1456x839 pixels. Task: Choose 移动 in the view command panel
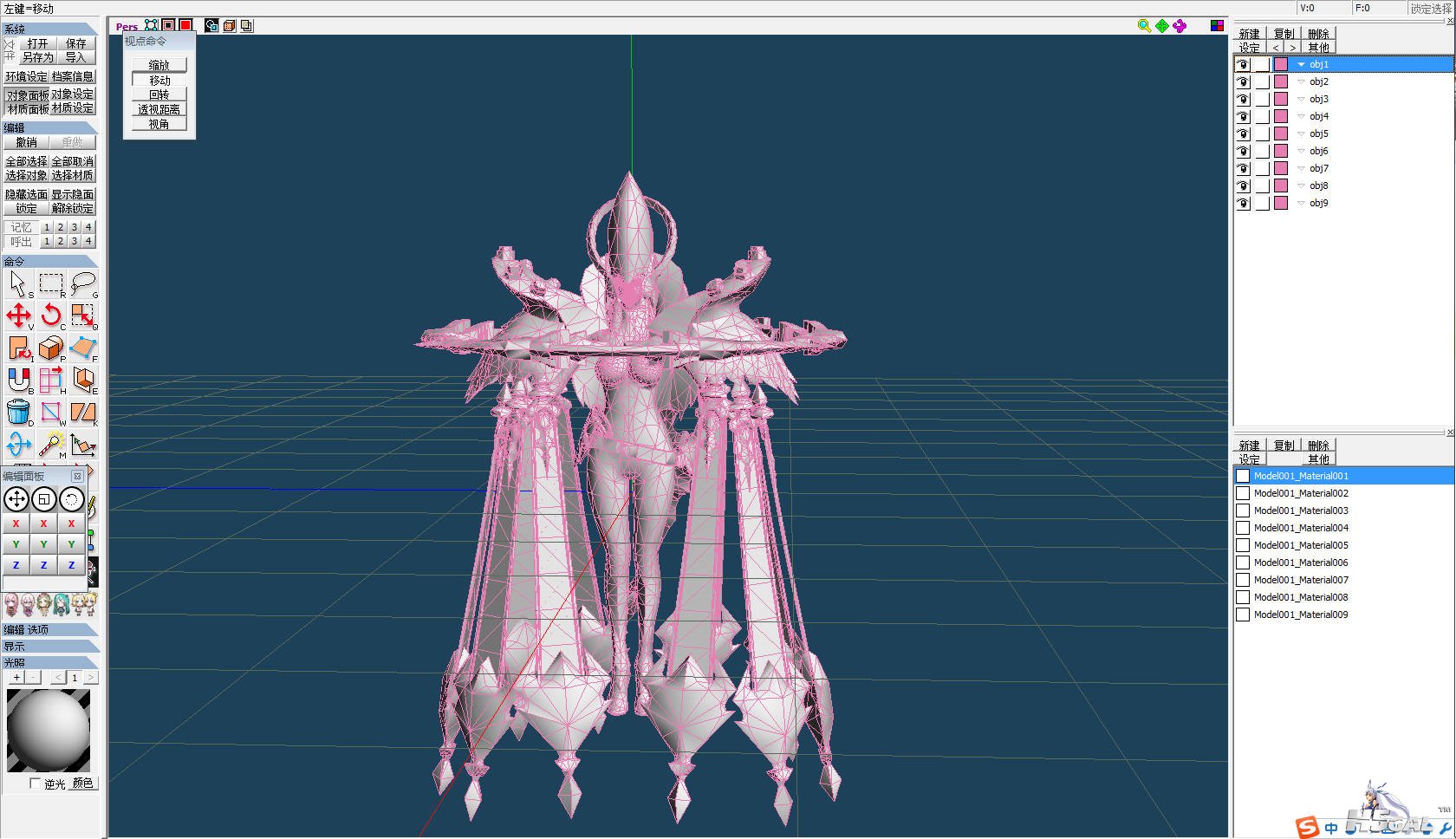(x=159, y=80)
